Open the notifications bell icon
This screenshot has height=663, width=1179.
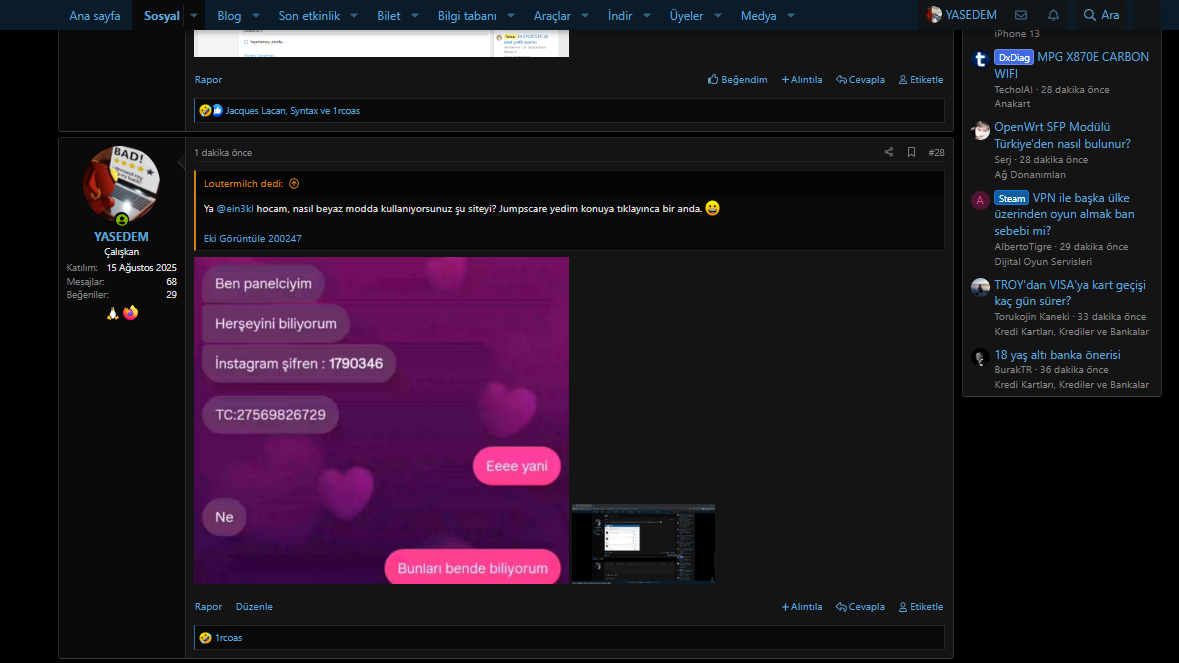tap(1053, 15)
